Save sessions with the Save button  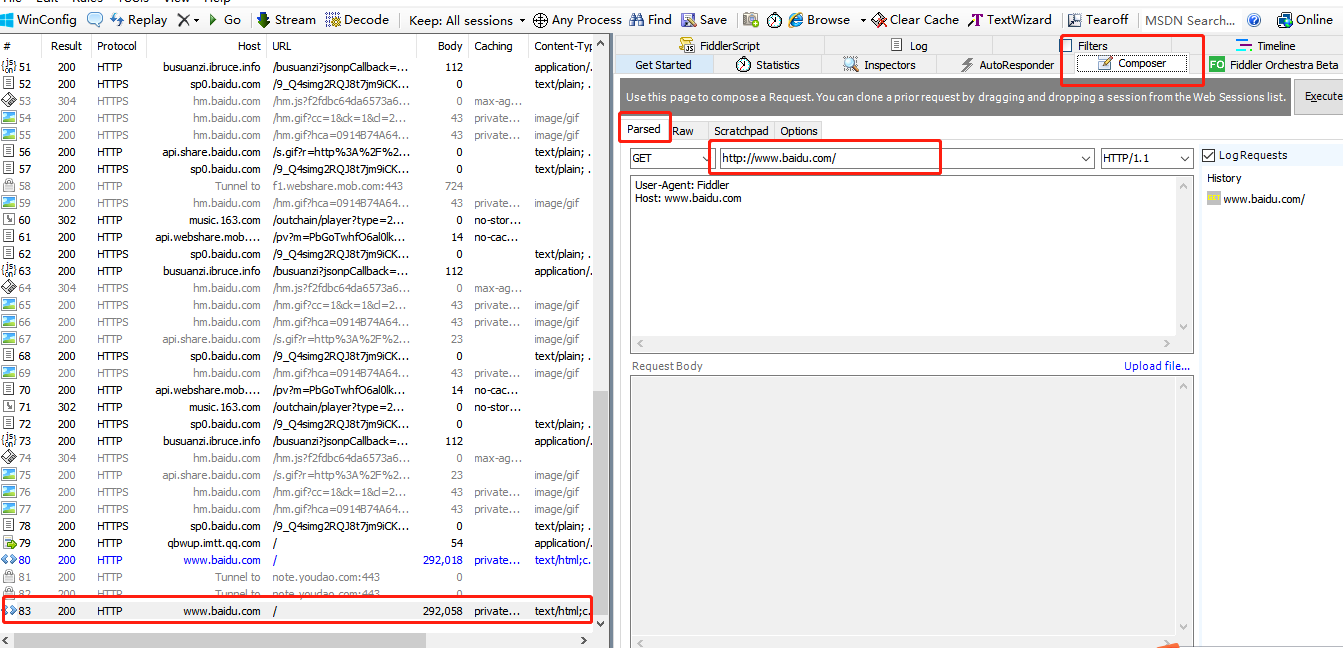click(x=704, y=20)
